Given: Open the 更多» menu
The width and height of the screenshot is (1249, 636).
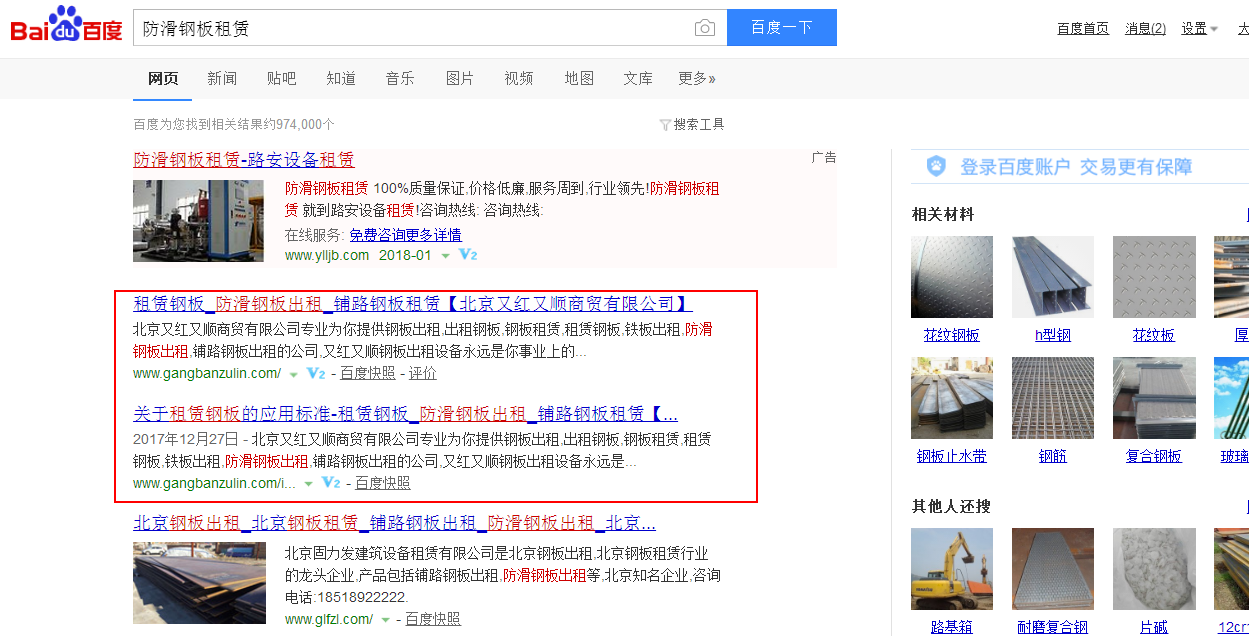Looking at the screenshot, I should click(x=696, y=78).
